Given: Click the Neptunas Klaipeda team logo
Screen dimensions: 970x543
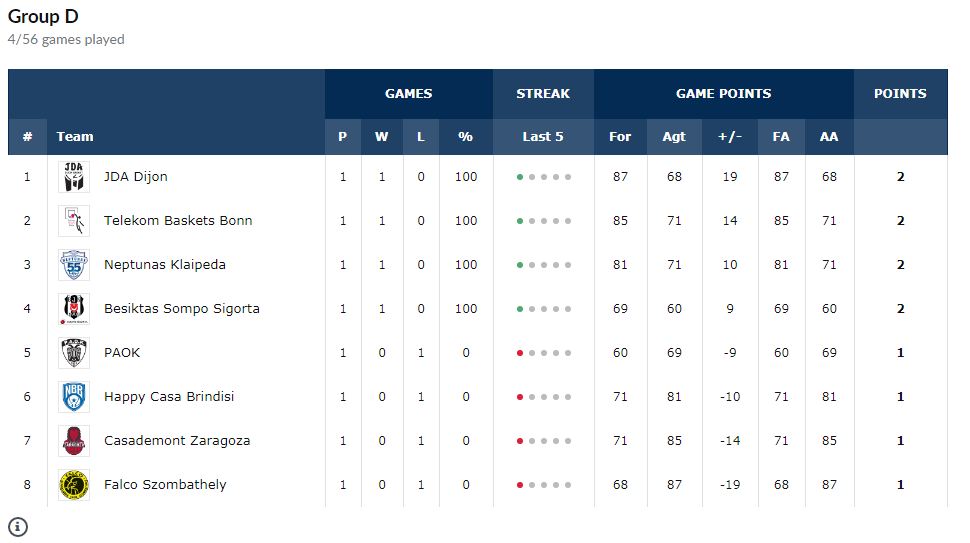Looking at the screenshot, I should point(74,265).
